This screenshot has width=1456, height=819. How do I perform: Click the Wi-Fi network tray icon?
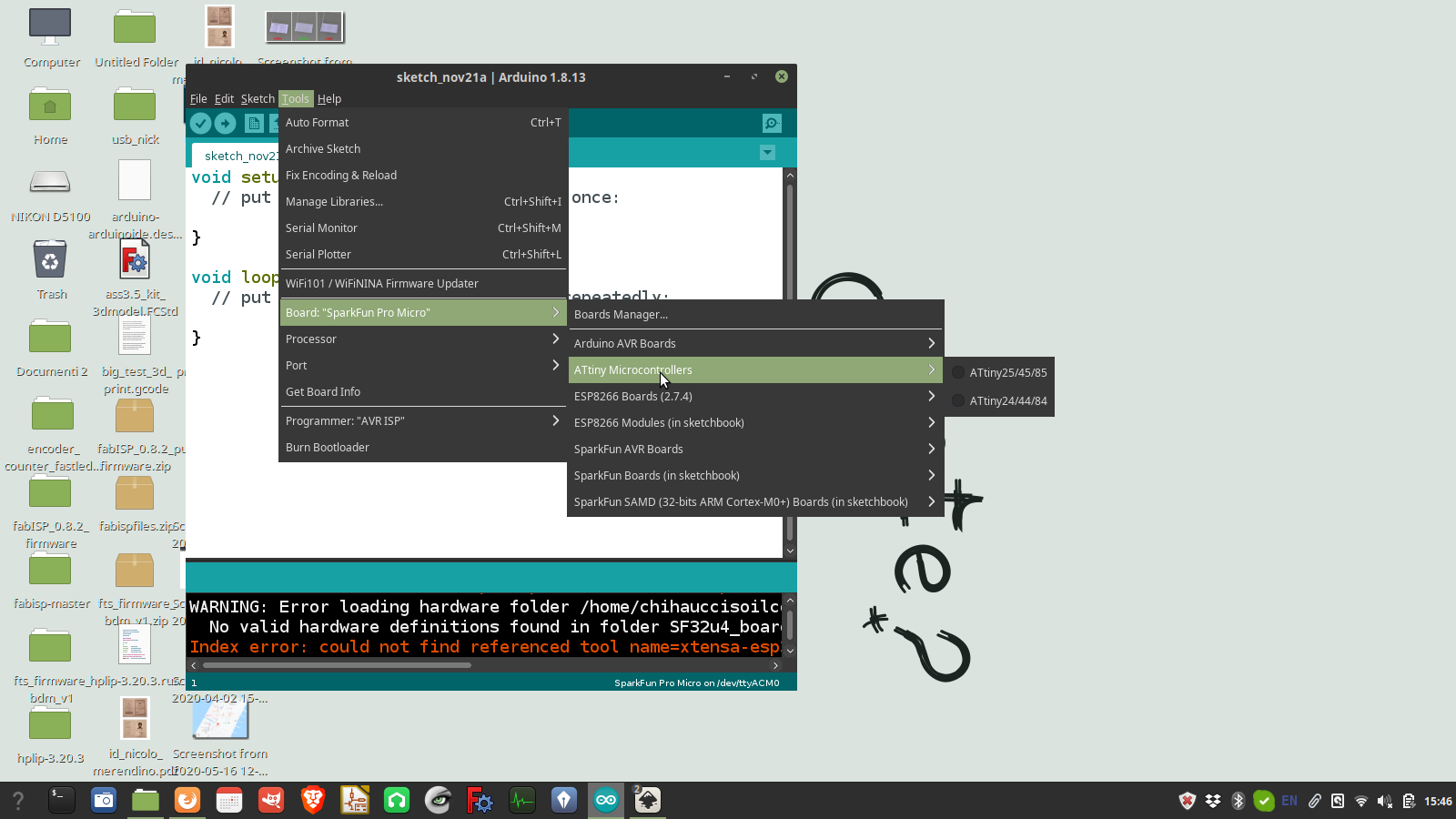coord(1361,801)
